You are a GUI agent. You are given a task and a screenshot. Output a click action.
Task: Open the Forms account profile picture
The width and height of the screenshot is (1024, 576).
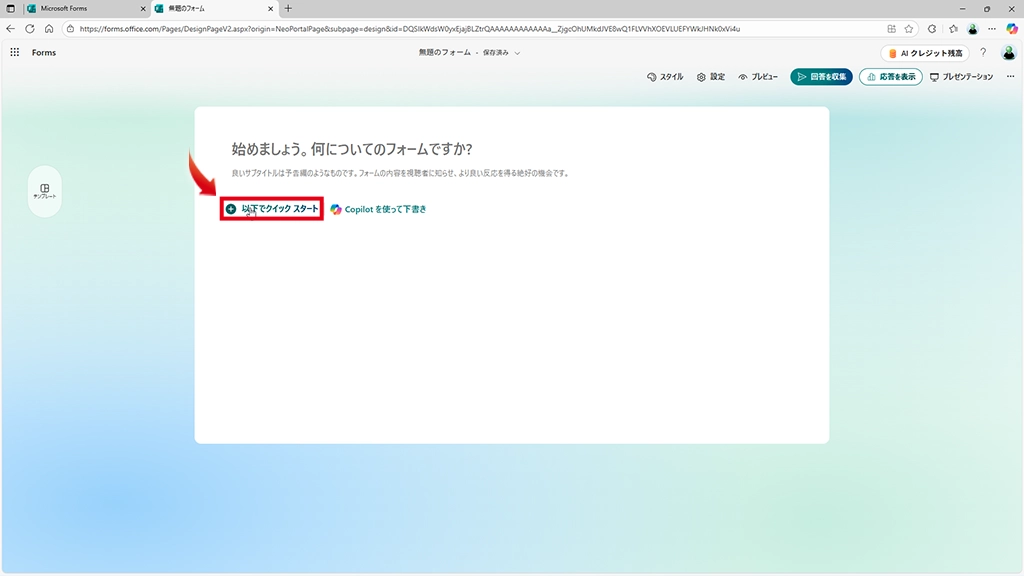point(1009,52)
